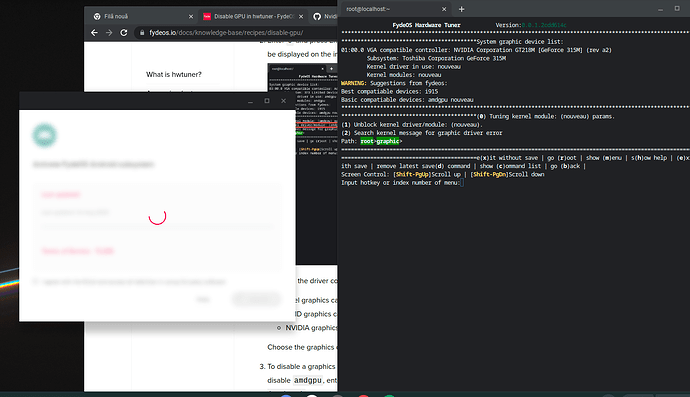
Task: Click the green 'root' path segment
Action: tap(367, 141)
